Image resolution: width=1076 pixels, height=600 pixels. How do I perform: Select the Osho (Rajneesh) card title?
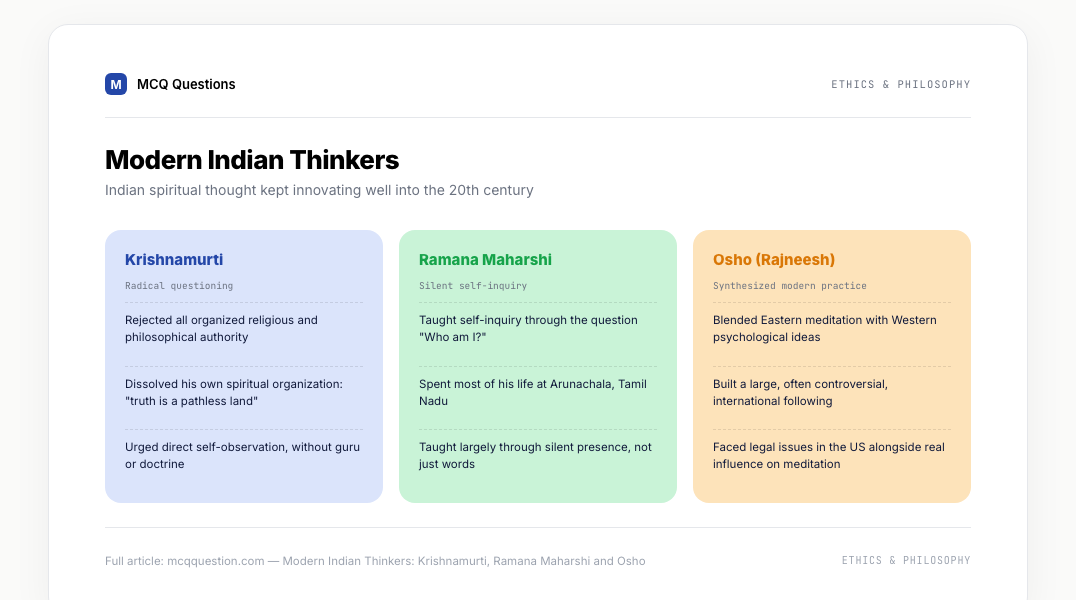point(773,259)
